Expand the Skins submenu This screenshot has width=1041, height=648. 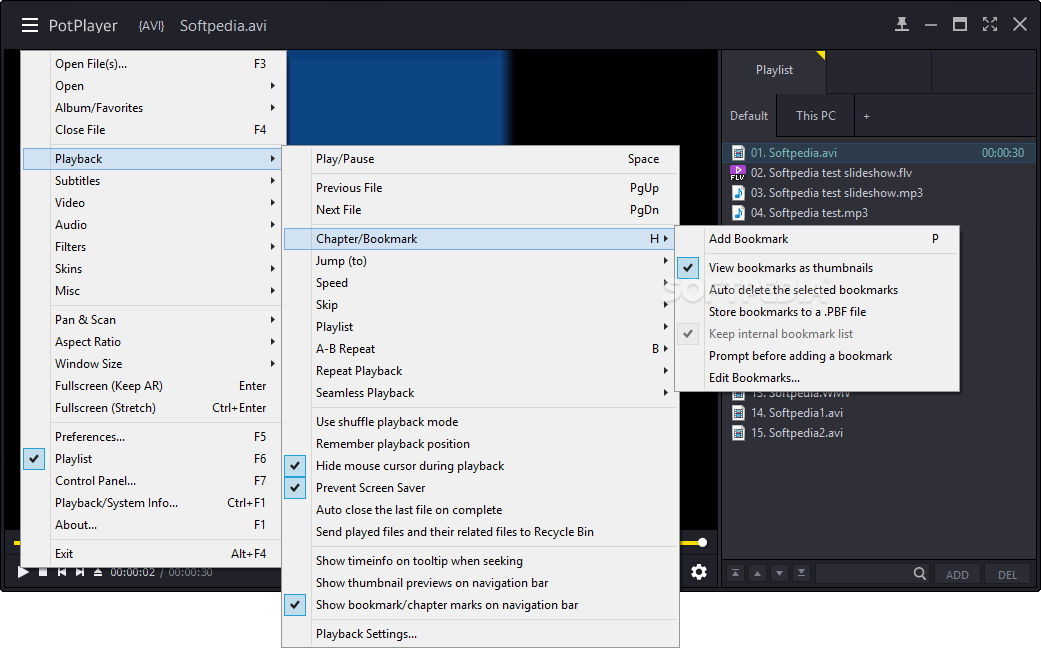point(152,268)
